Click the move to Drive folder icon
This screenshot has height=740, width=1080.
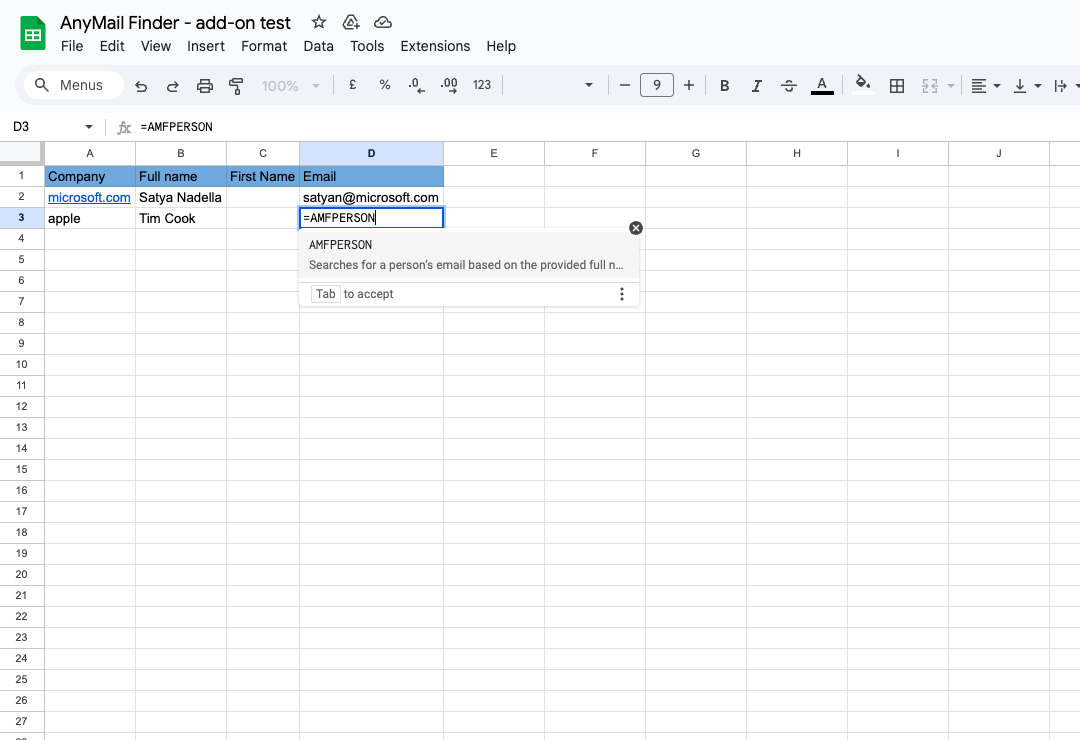pyautogui.click(x=351, y=22)
